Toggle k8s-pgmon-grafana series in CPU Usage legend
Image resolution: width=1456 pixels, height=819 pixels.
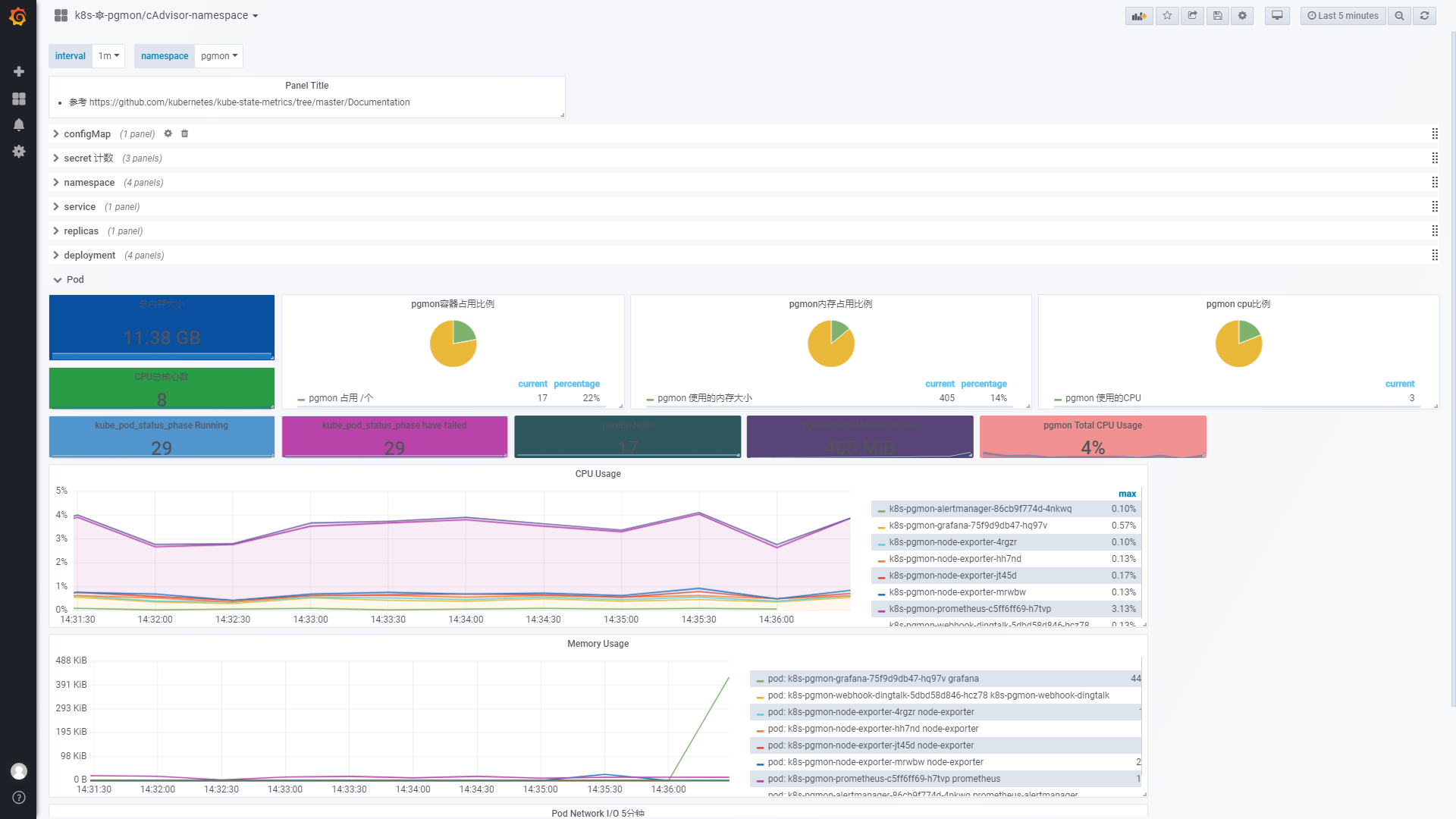coord(968,526)
